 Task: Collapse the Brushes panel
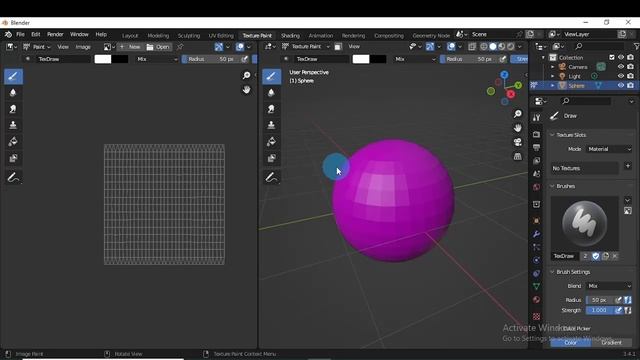coord(552,186)
